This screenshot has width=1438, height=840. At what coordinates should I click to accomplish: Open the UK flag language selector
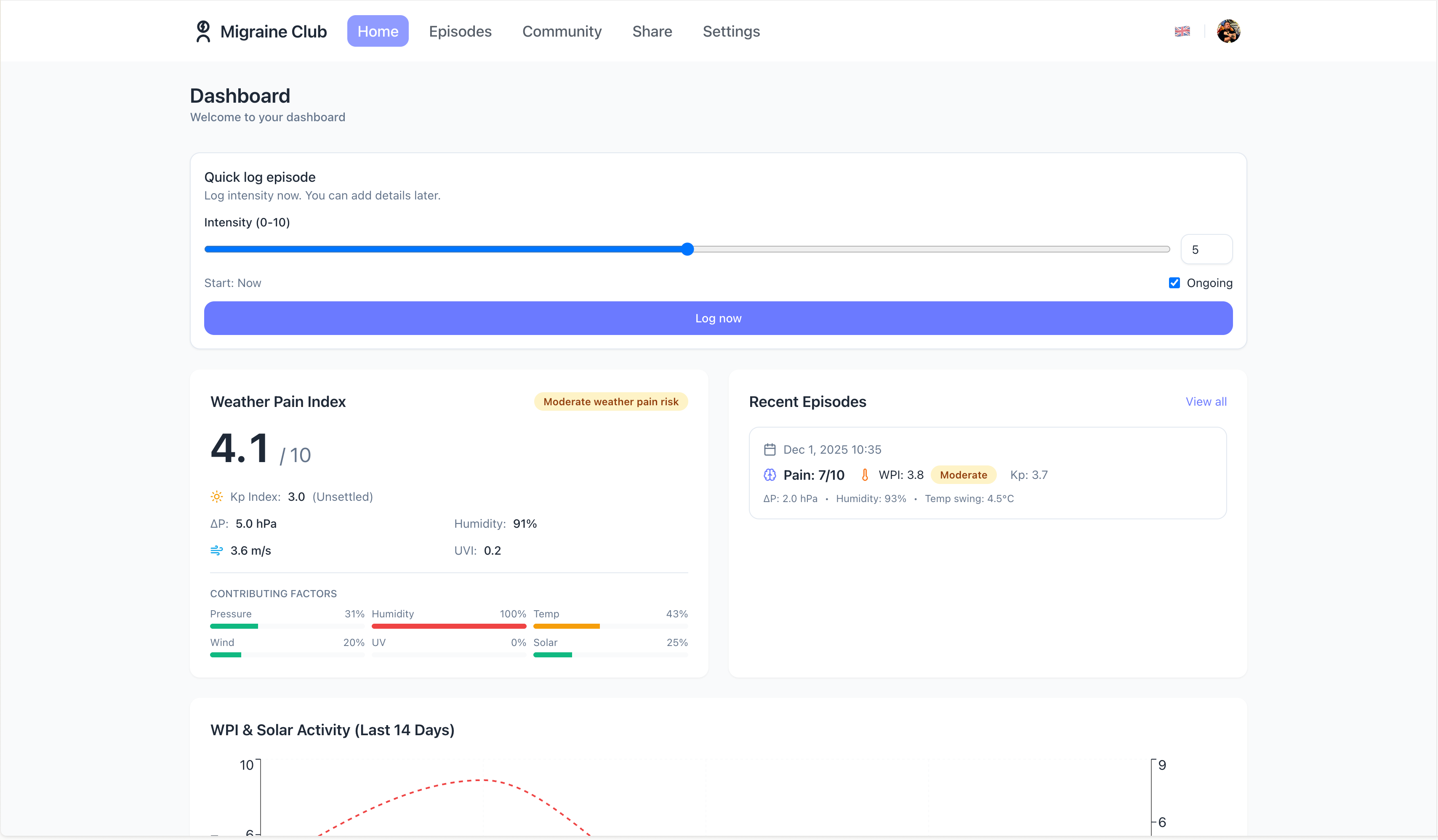tap(1182, 32)
